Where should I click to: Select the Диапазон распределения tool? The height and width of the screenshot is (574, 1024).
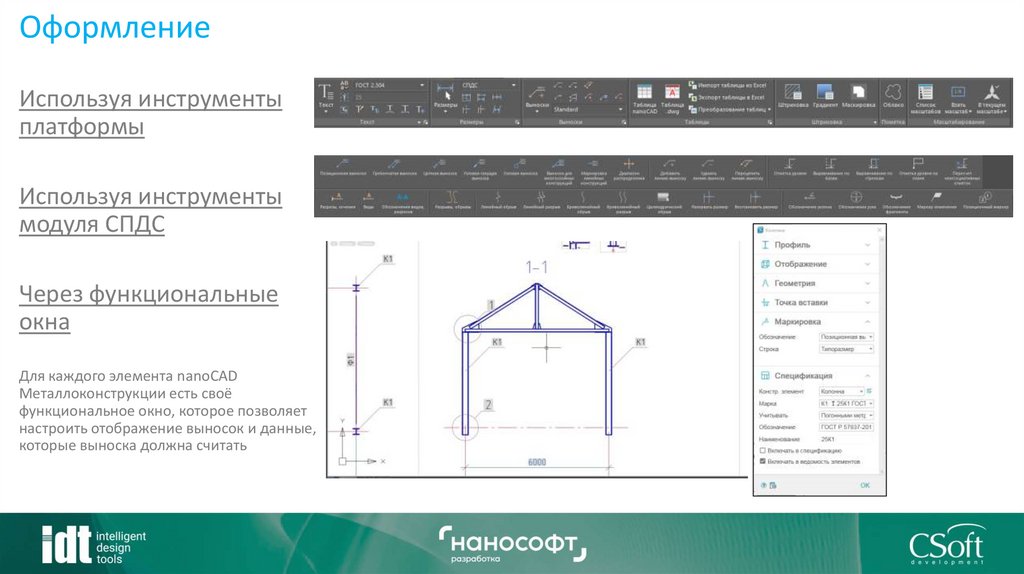[x=628, y=169]
